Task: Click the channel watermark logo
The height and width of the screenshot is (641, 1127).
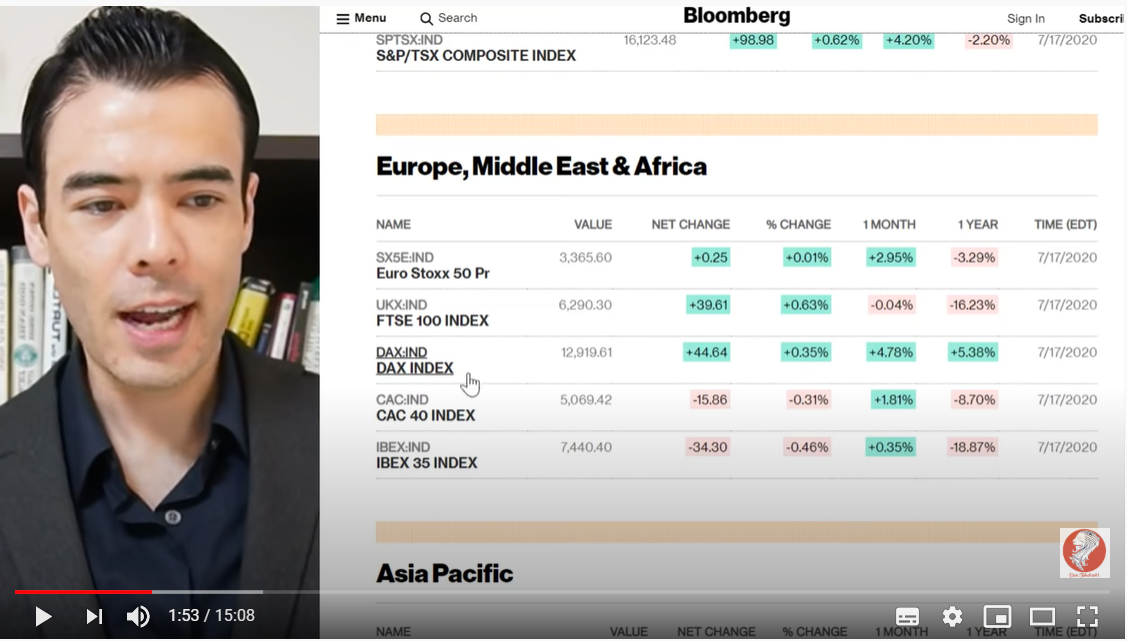Action: pyautogui.click(x=1085, y=553)
